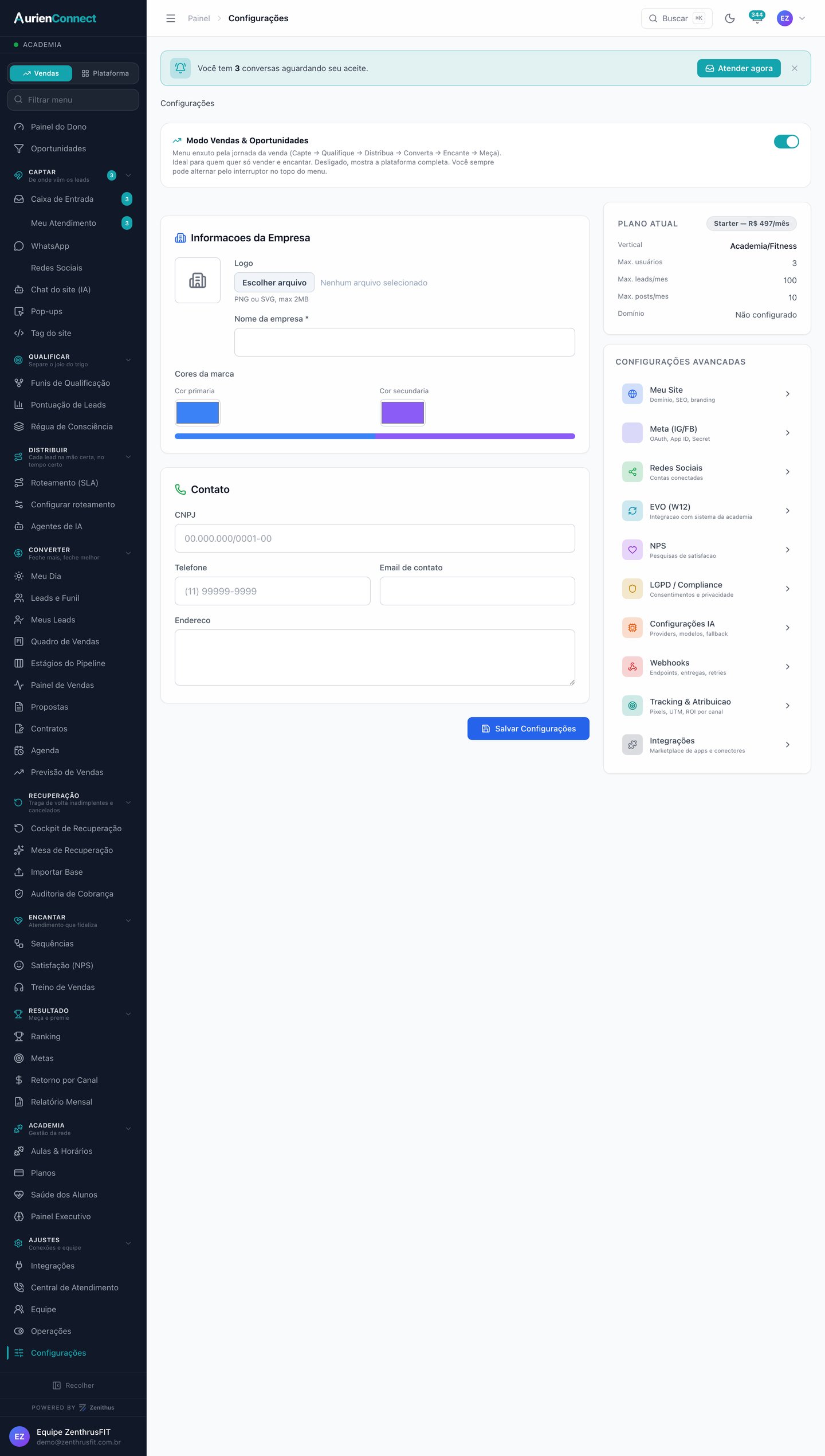Switch sidebar to Plataforma mode
This screenshot has height=1456, width=825.
(105, 73)
